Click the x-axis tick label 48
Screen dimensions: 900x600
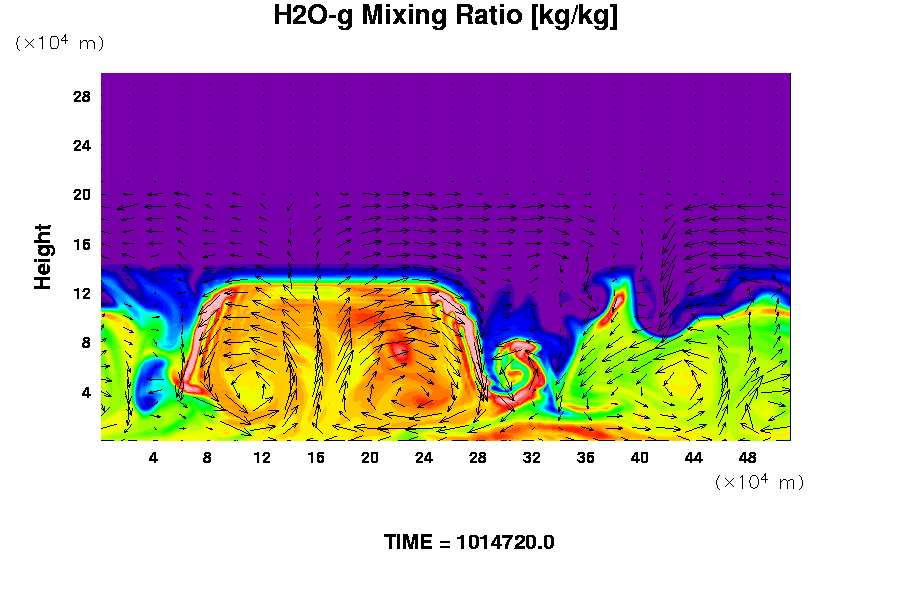[747, 457]
